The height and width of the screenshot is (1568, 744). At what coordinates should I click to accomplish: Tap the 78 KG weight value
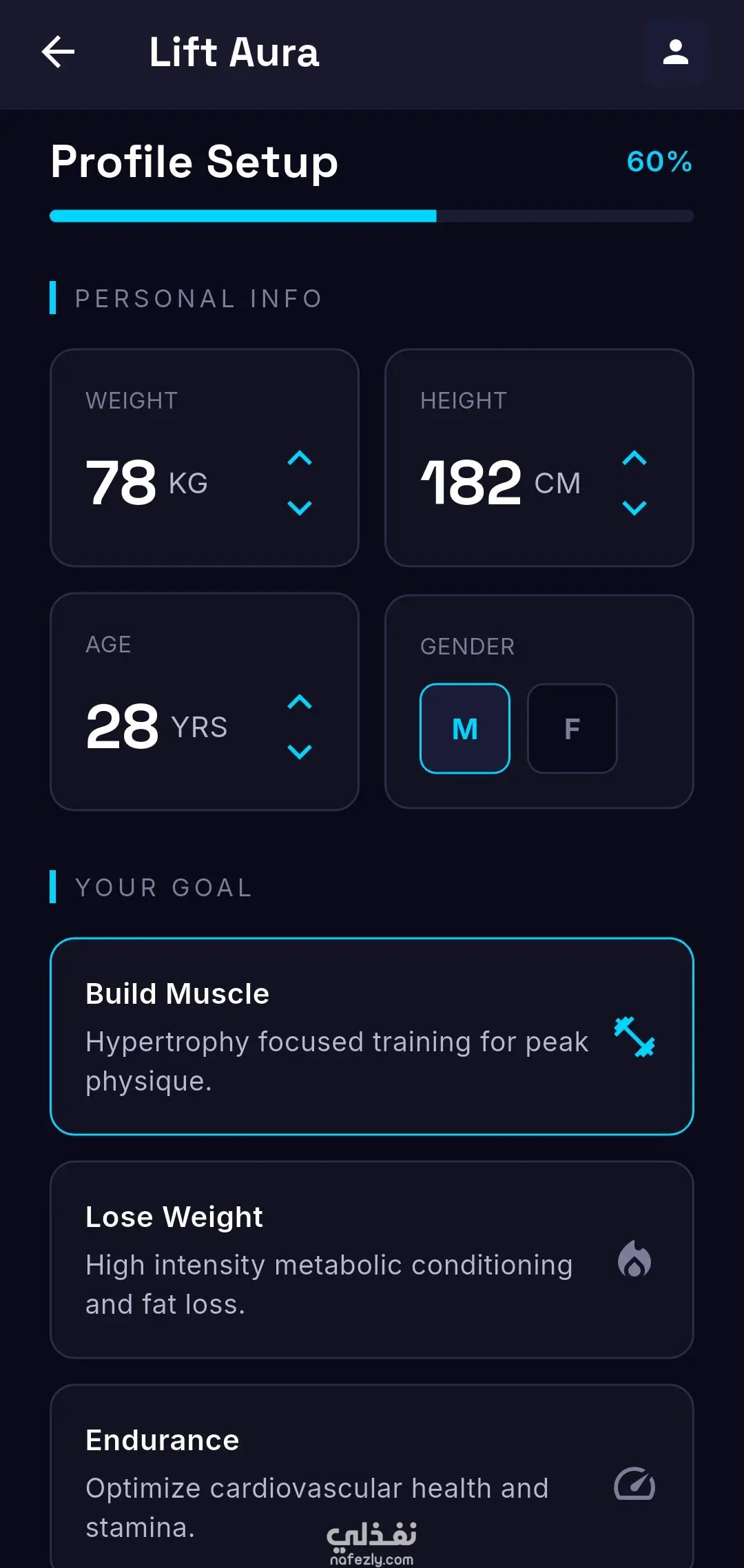[147, 482]
